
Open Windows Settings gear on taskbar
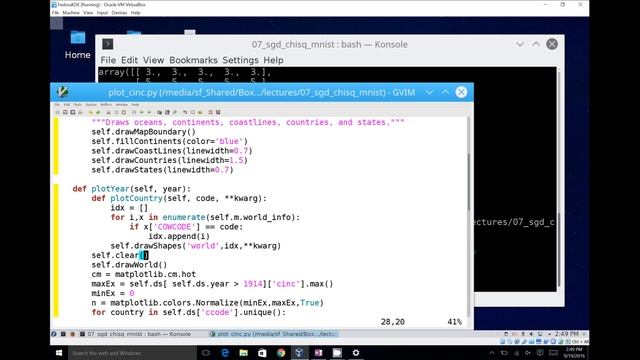pyautogui.click(x=356, y=353)
